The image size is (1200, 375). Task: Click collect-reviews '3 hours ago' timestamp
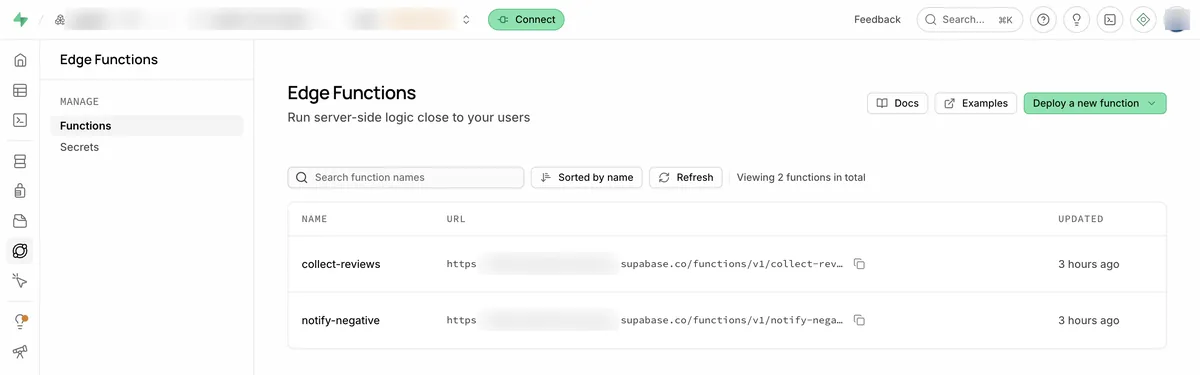[x=1089, y=264]
